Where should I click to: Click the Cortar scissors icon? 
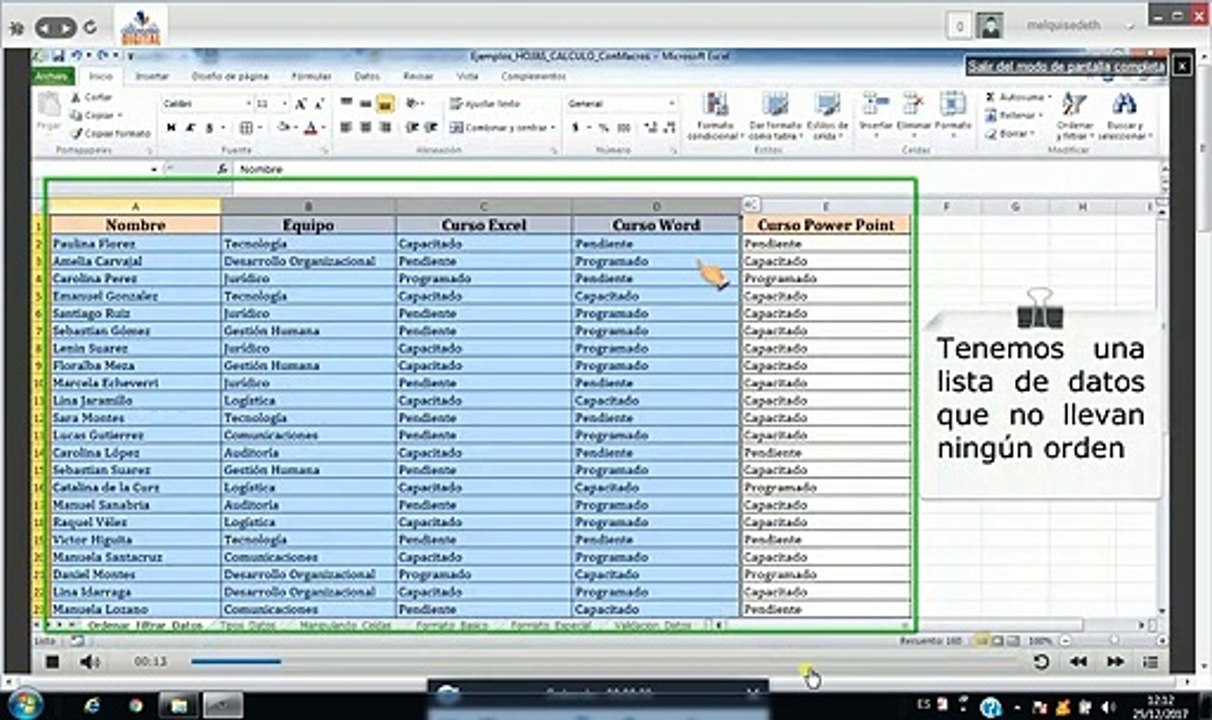(75, 98)
